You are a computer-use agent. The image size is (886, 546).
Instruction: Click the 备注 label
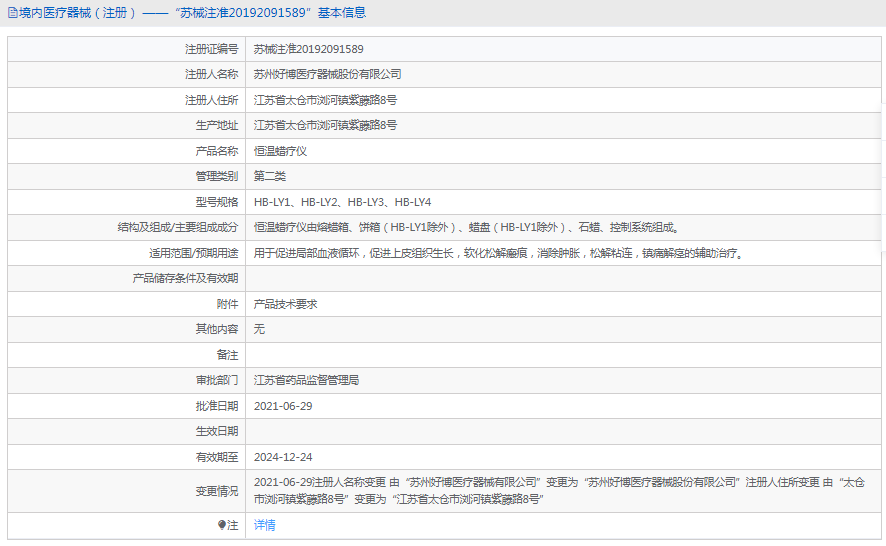point(227,355)
